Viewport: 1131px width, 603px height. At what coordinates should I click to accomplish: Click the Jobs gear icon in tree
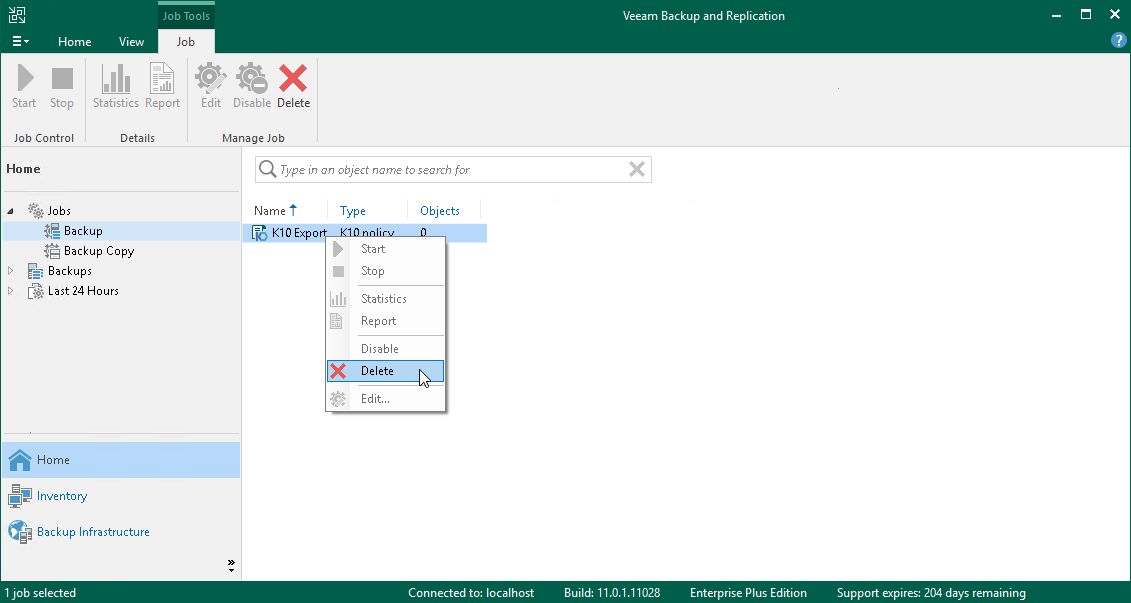(35, 211)
